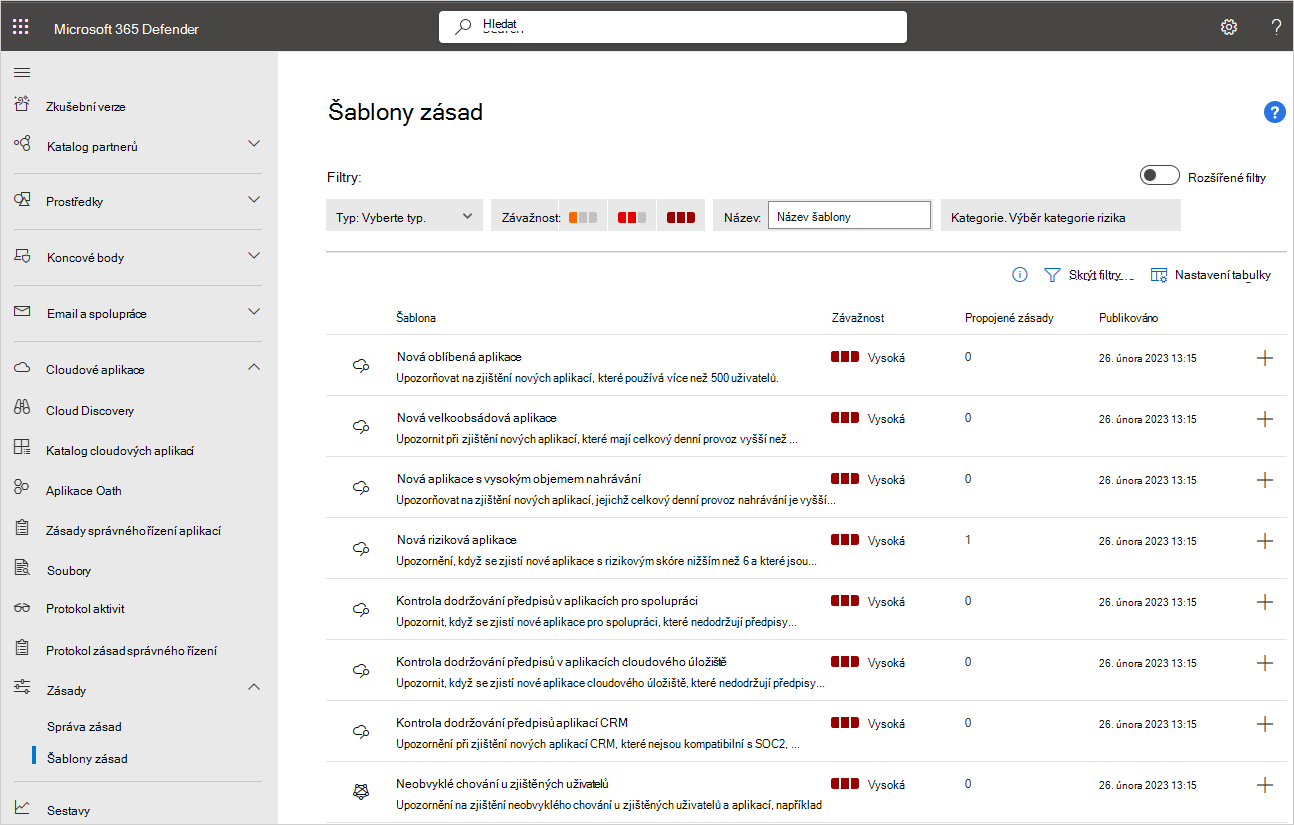Open Nová oblíbená aplikace template
The image size is (1294, 825).
coord(459,356)
